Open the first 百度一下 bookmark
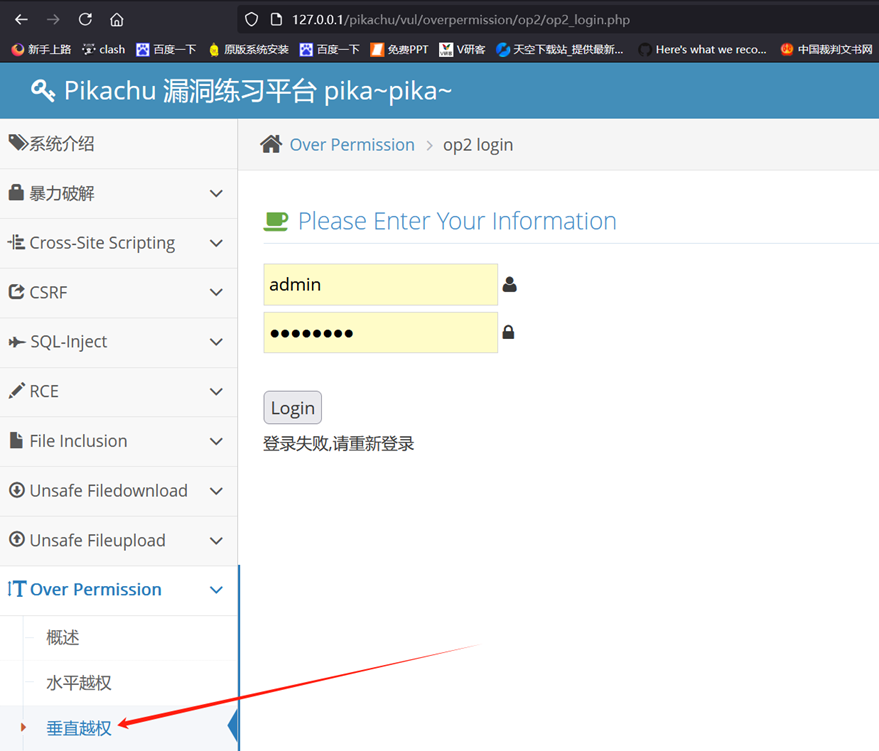 click(x=166, y=49)
